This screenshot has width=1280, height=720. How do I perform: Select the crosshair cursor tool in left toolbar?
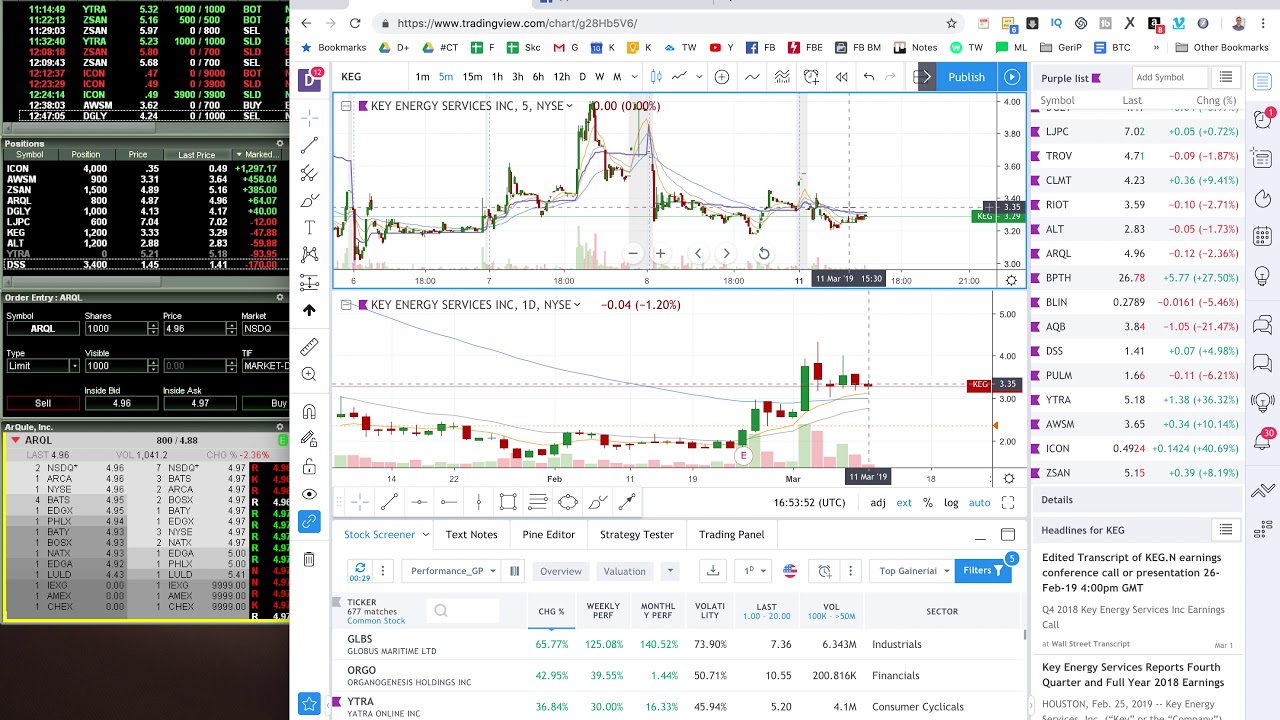point(309,117)
